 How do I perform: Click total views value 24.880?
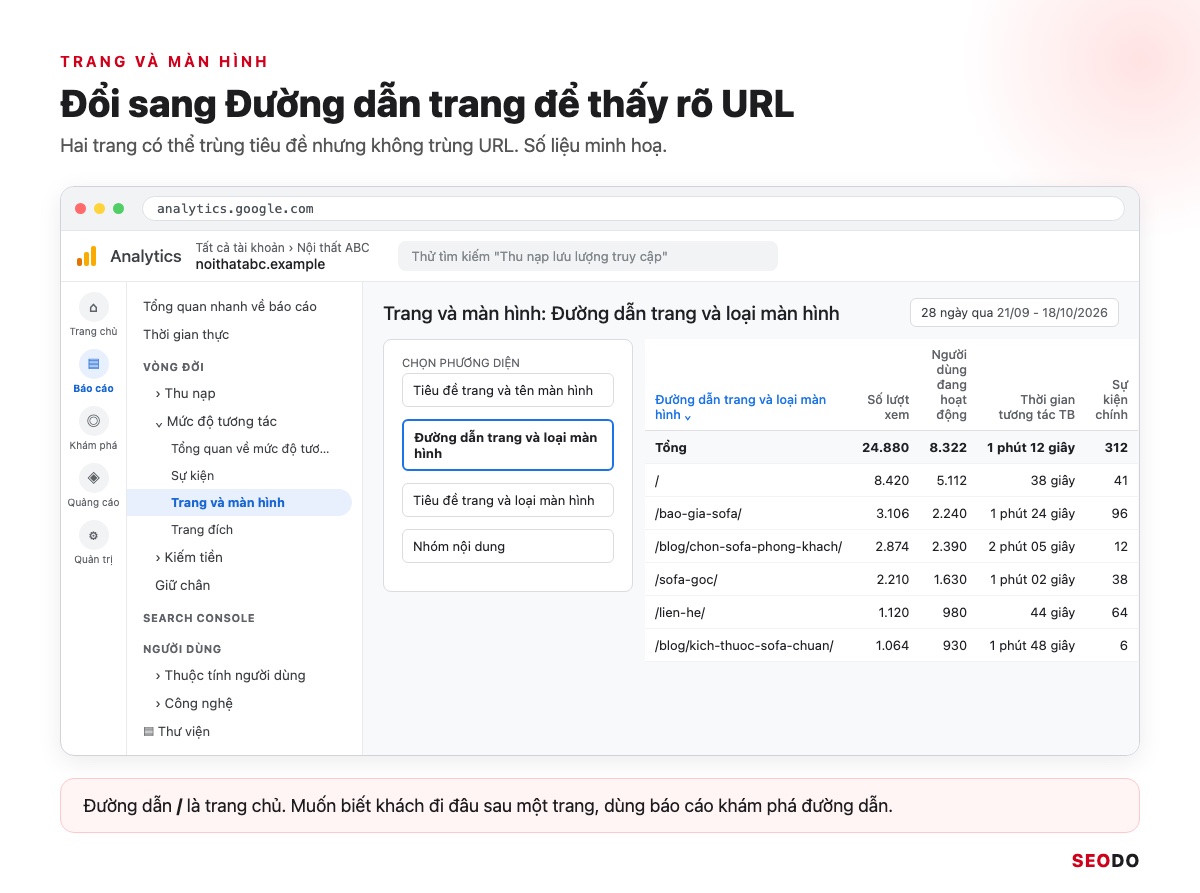[886, 447]
